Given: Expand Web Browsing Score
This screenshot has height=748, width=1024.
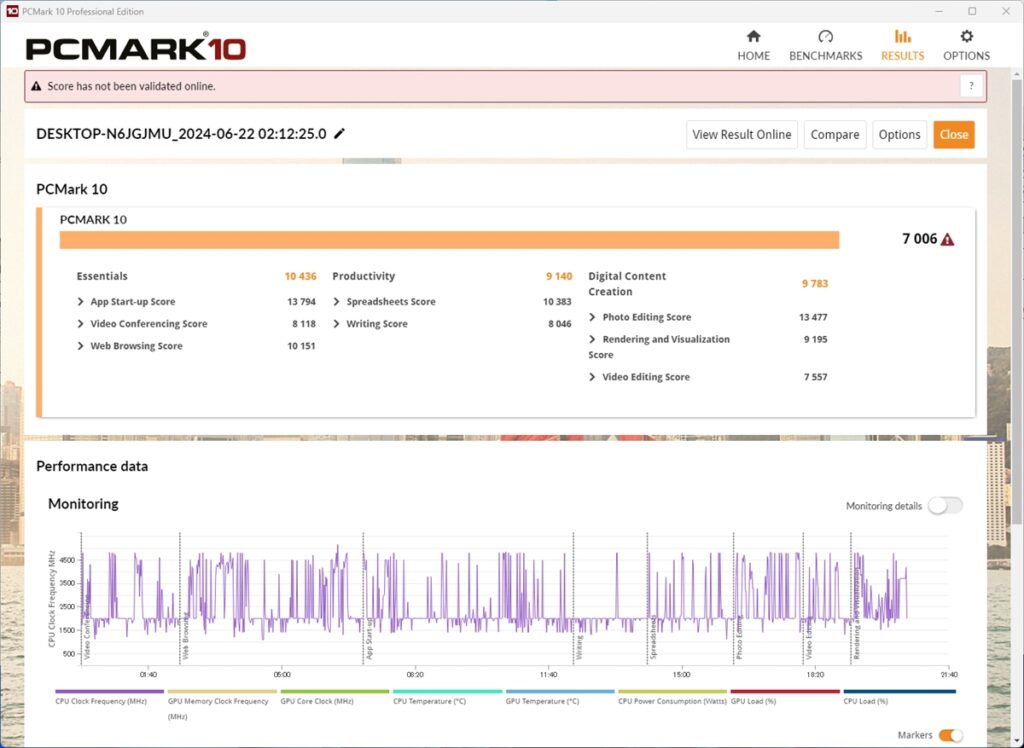Looking at the screenshot, I should (80, 346).
